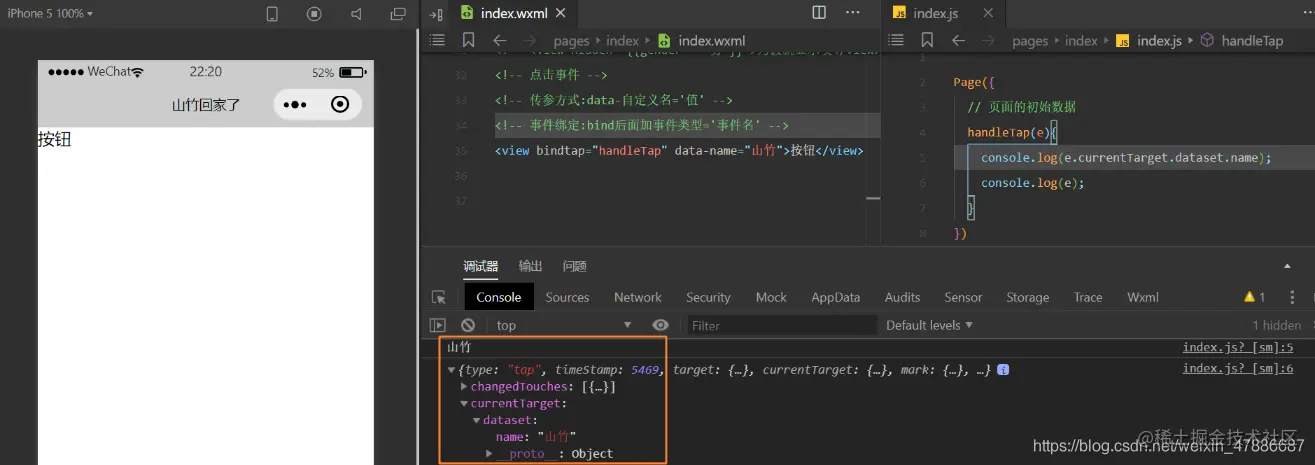Screen dimensions: 1315x465
Task: Click the object info i badge
Action: pos(1003,369)
